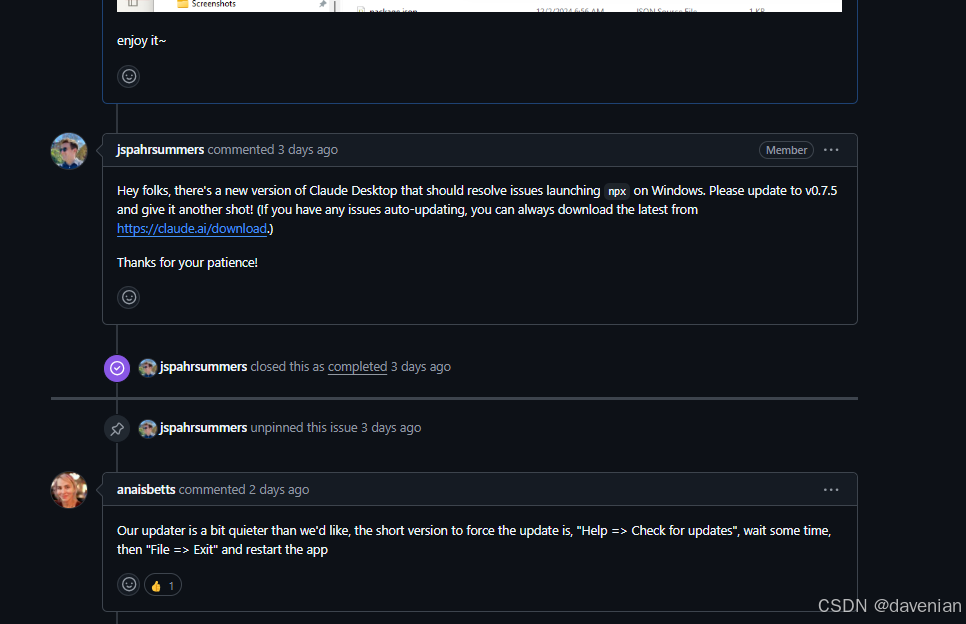Open the screenshot image above "enjoy it~"
The height and width of the screenshot is (624, 966).
[x=479, y=5]
